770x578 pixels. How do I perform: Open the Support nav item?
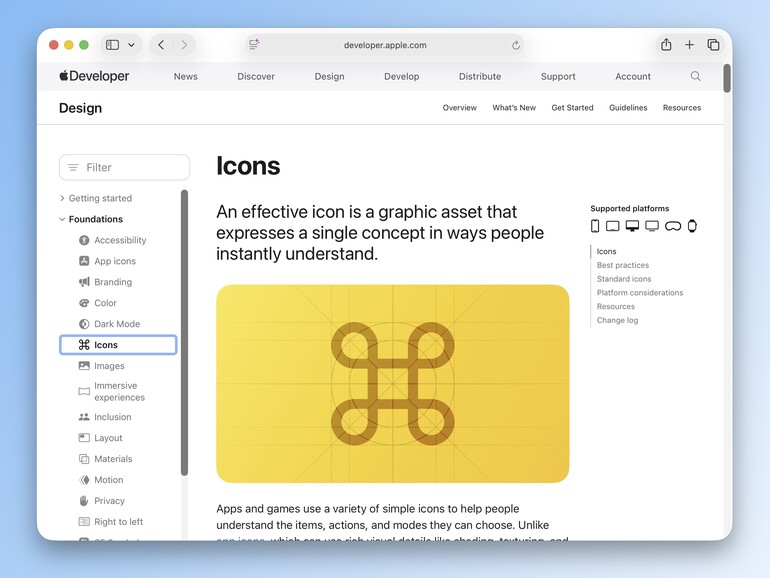coord(558,77)
